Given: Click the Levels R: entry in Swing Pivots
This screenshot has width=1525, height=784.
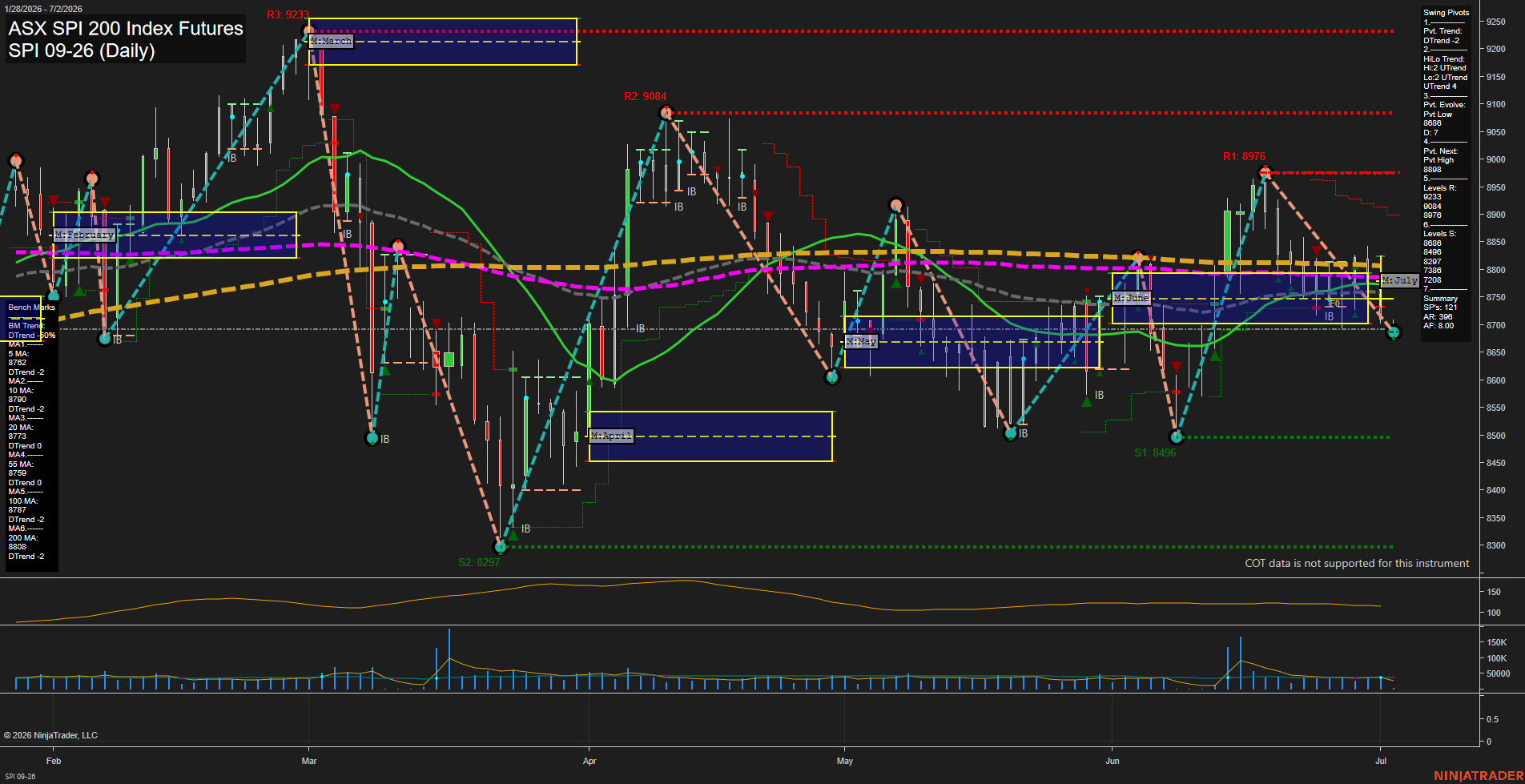Looking at the screenshot, I should [x=1440, y=188].
